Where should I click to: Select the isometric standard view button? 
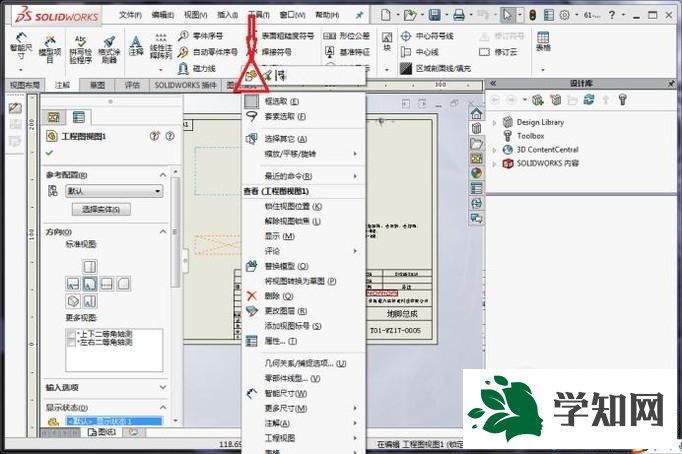point(73,301)
